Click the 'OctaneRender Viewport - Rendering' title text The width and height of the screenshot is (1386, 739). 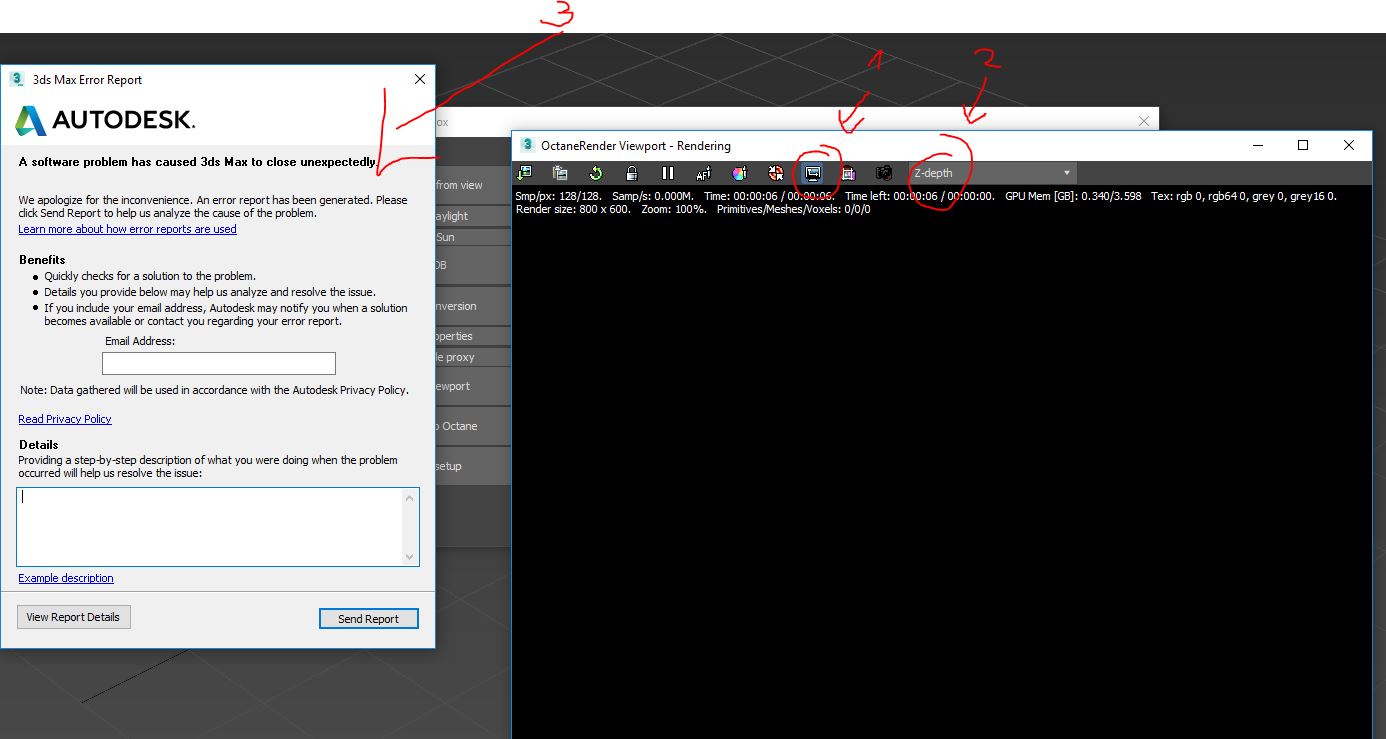click(636, 145)
